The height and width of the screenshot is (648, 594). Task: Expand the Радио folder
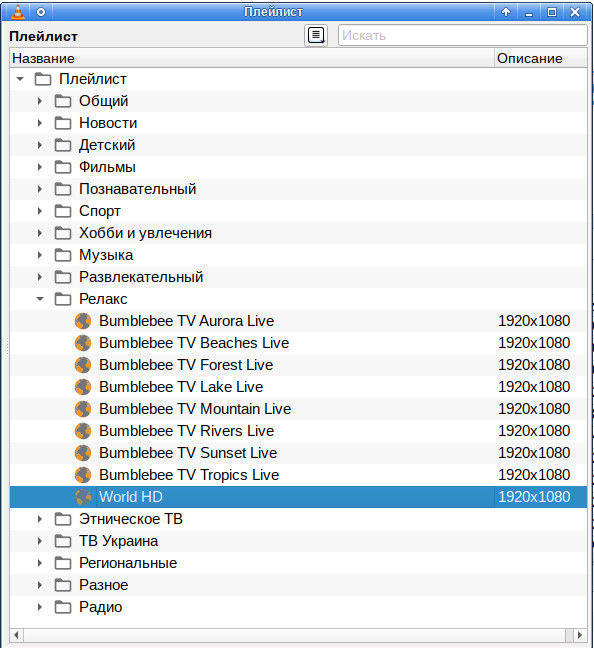[40, 607]
